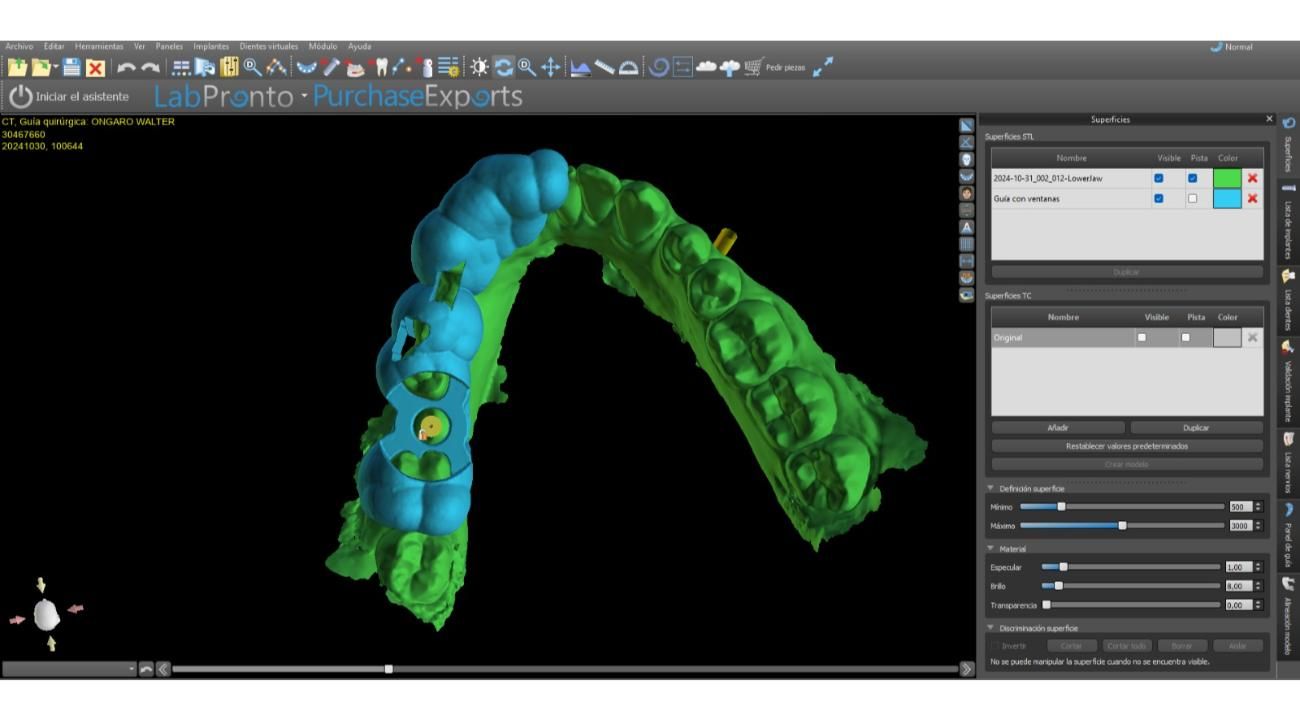This screenshot has height=720, width=1300.
Task: Click the Duplicar button under Superficies TC
Action: [1196, 427]
